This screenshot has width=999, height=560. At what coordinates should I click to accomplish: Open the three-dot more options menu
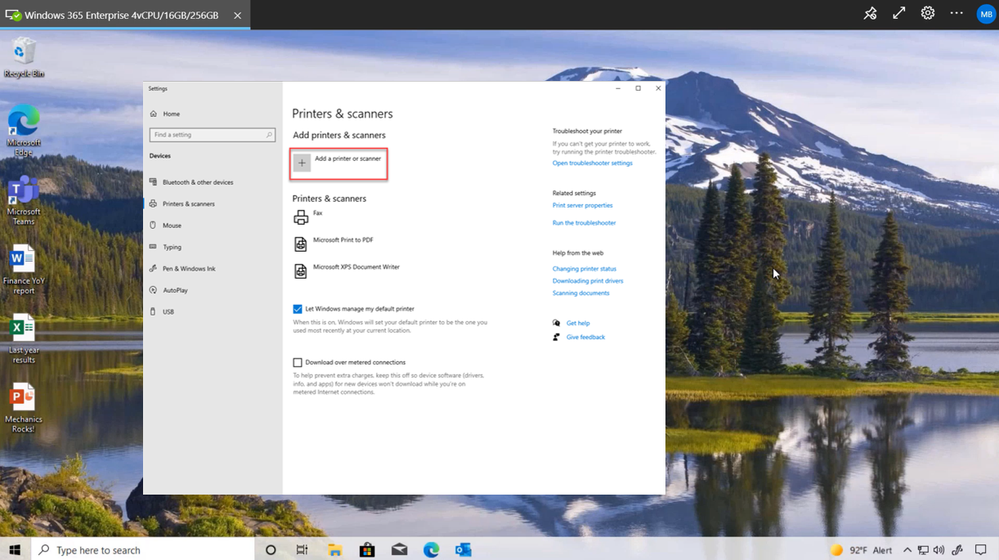[956, 13]
